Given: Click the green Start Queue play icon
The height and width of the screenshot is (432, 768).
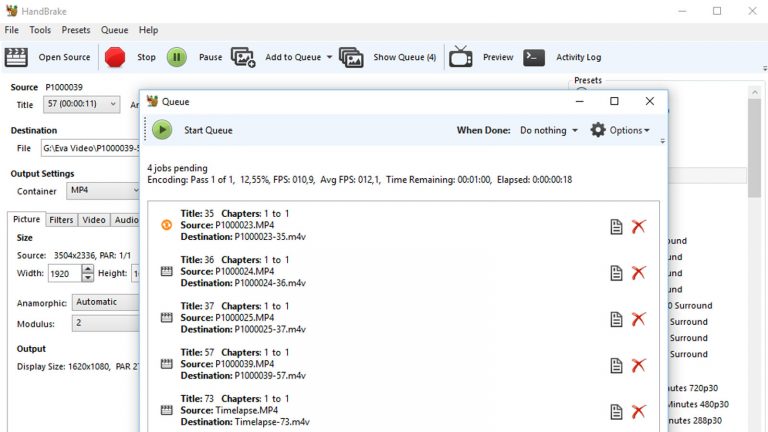Looking at the screenshot, I should click(x=162, y=130).
